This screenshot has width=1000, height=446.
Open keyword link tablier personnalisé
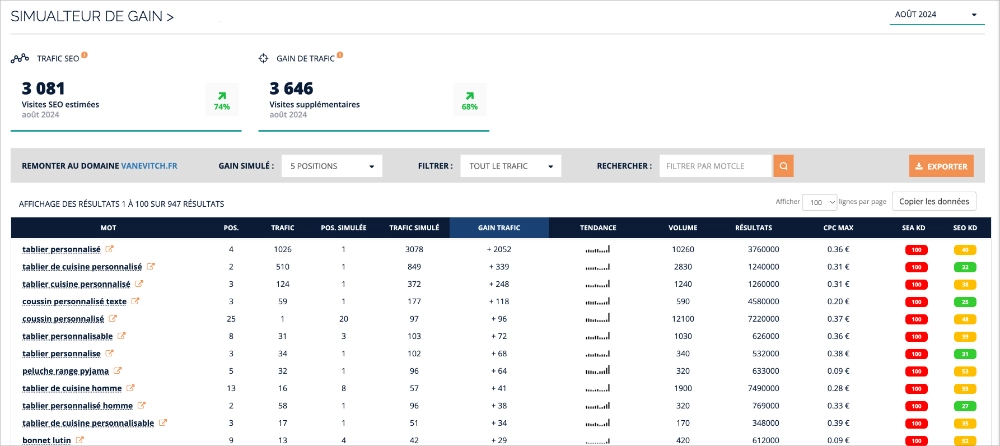61,249
